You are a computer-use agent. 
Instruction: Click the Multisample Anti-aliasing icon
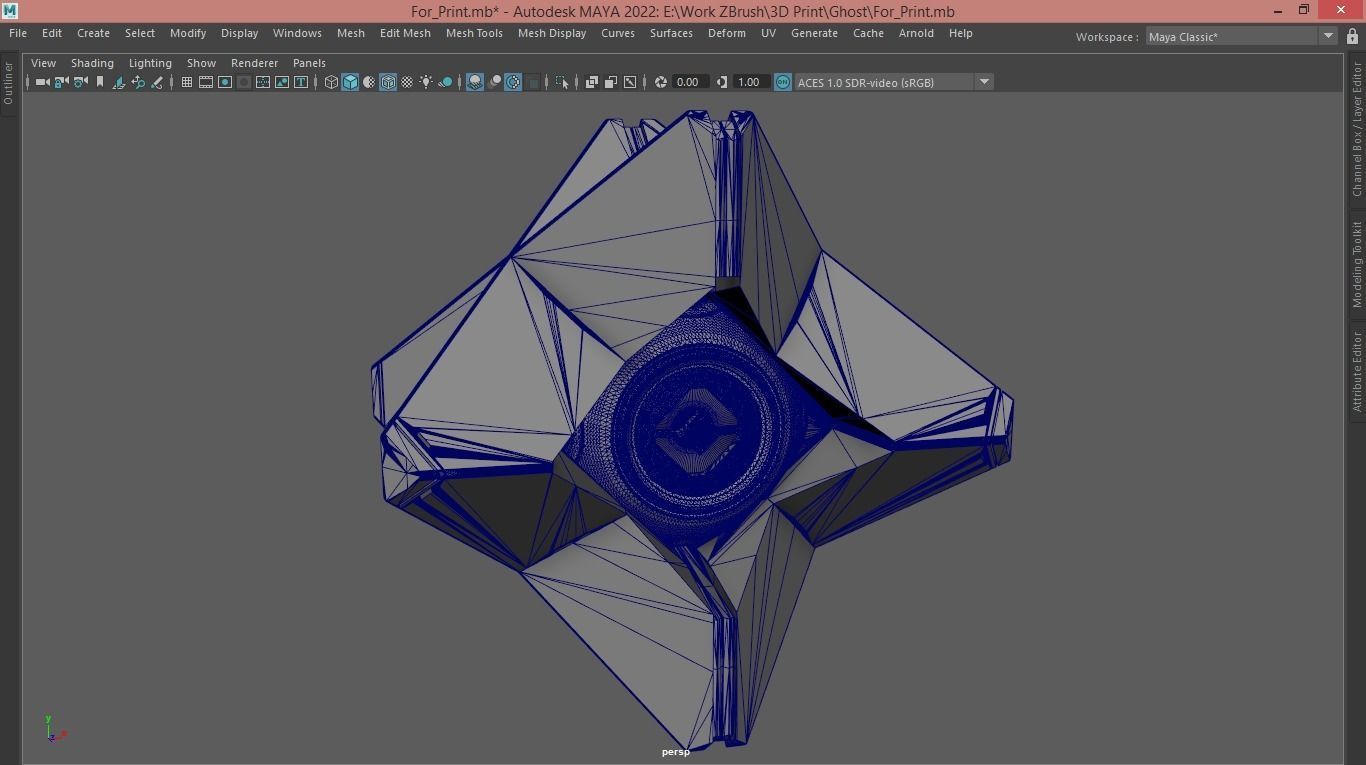(513, 82)
